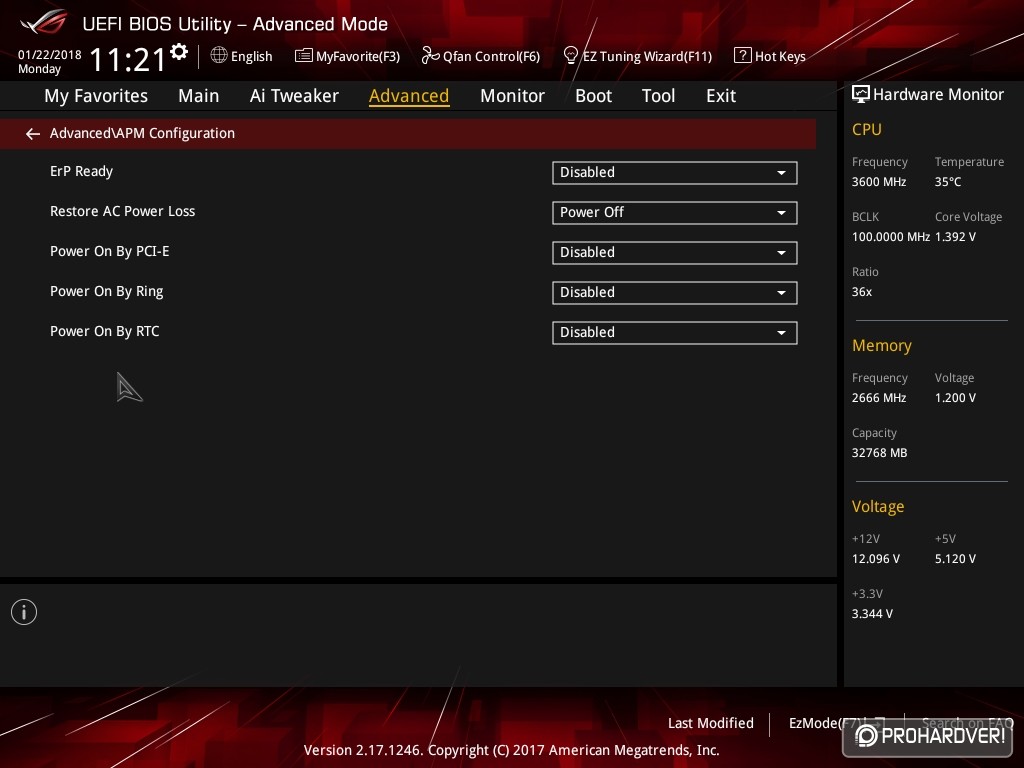This screenshot has width=1024, height=768.
Task: Select the Power On By PCI-E label
Action: pos(110,251)
